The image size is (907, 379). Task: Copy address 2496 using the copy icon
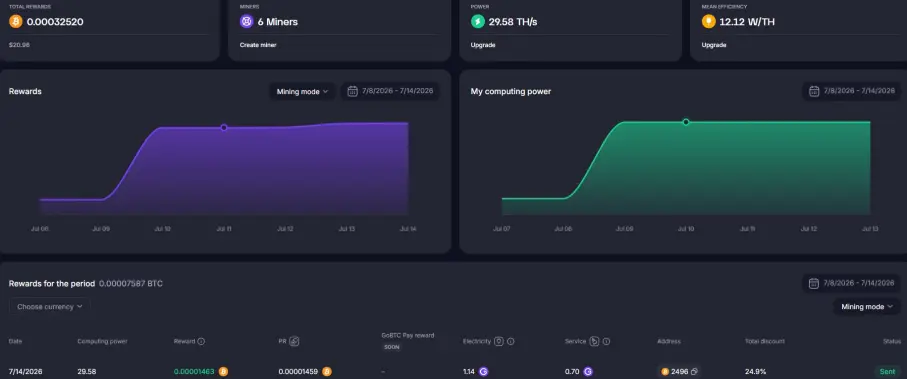pyautogui.click(x=694, y=371)
